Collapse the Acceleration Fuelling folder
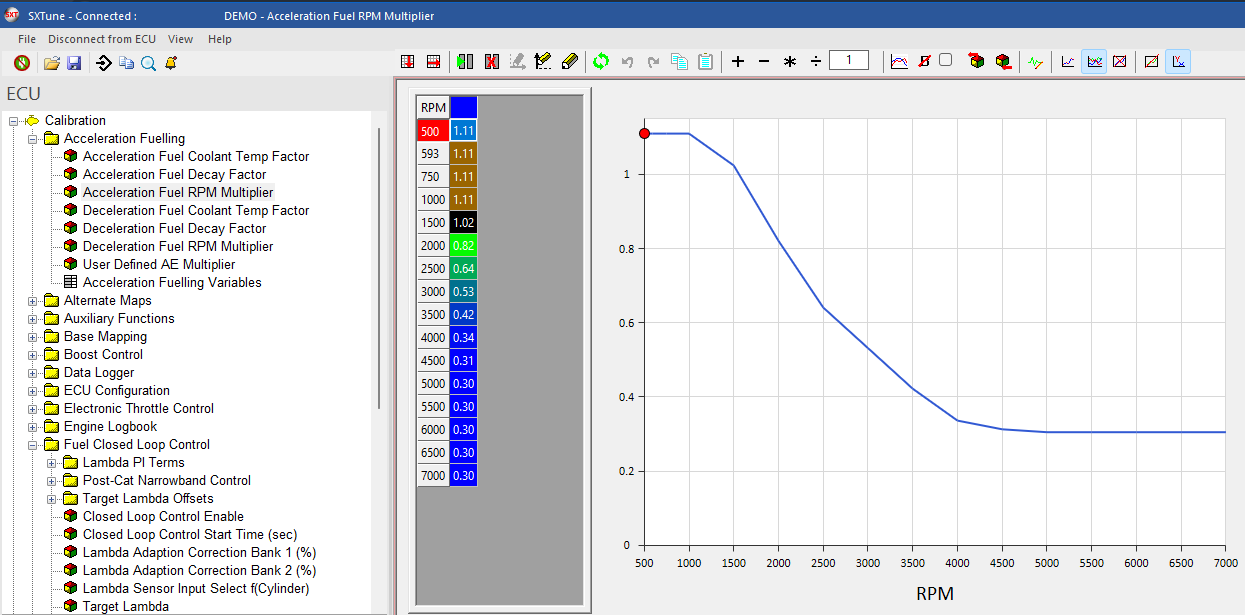 (33, 139)
